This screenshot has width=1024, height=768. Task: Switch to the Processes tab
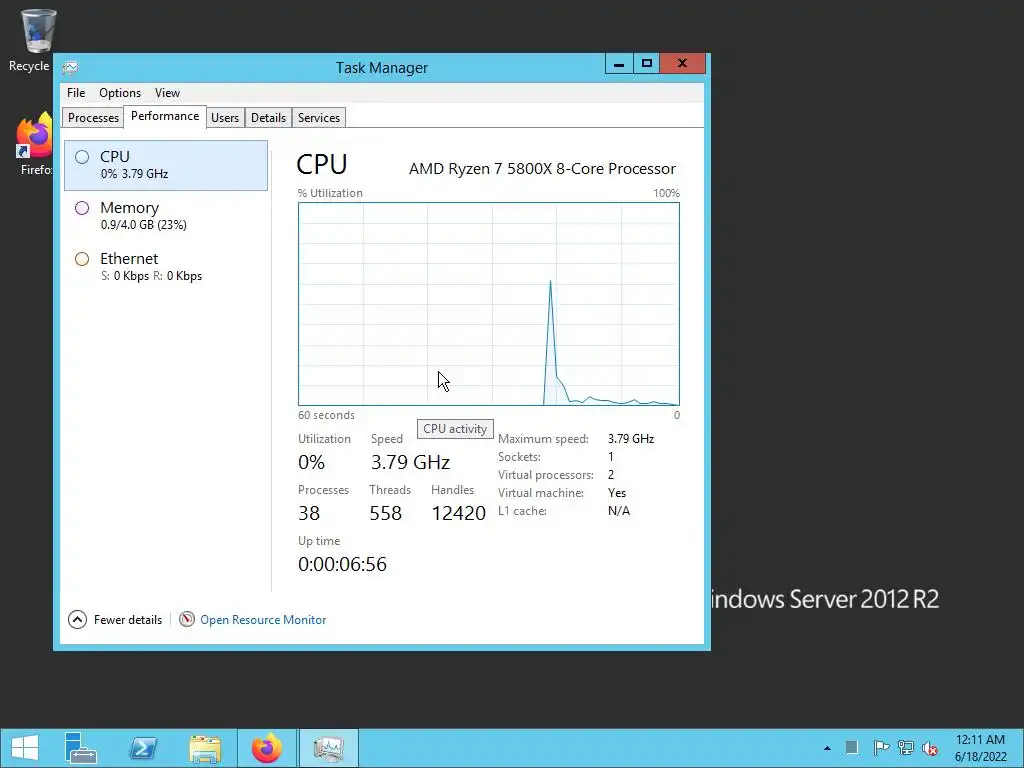click(x=93, y=118)
